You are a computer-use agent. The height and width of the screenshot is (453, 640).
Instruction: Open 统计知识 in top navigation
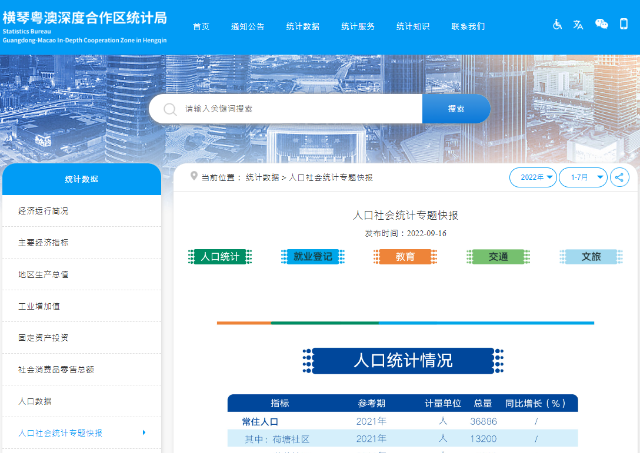(x=413, y=27)
